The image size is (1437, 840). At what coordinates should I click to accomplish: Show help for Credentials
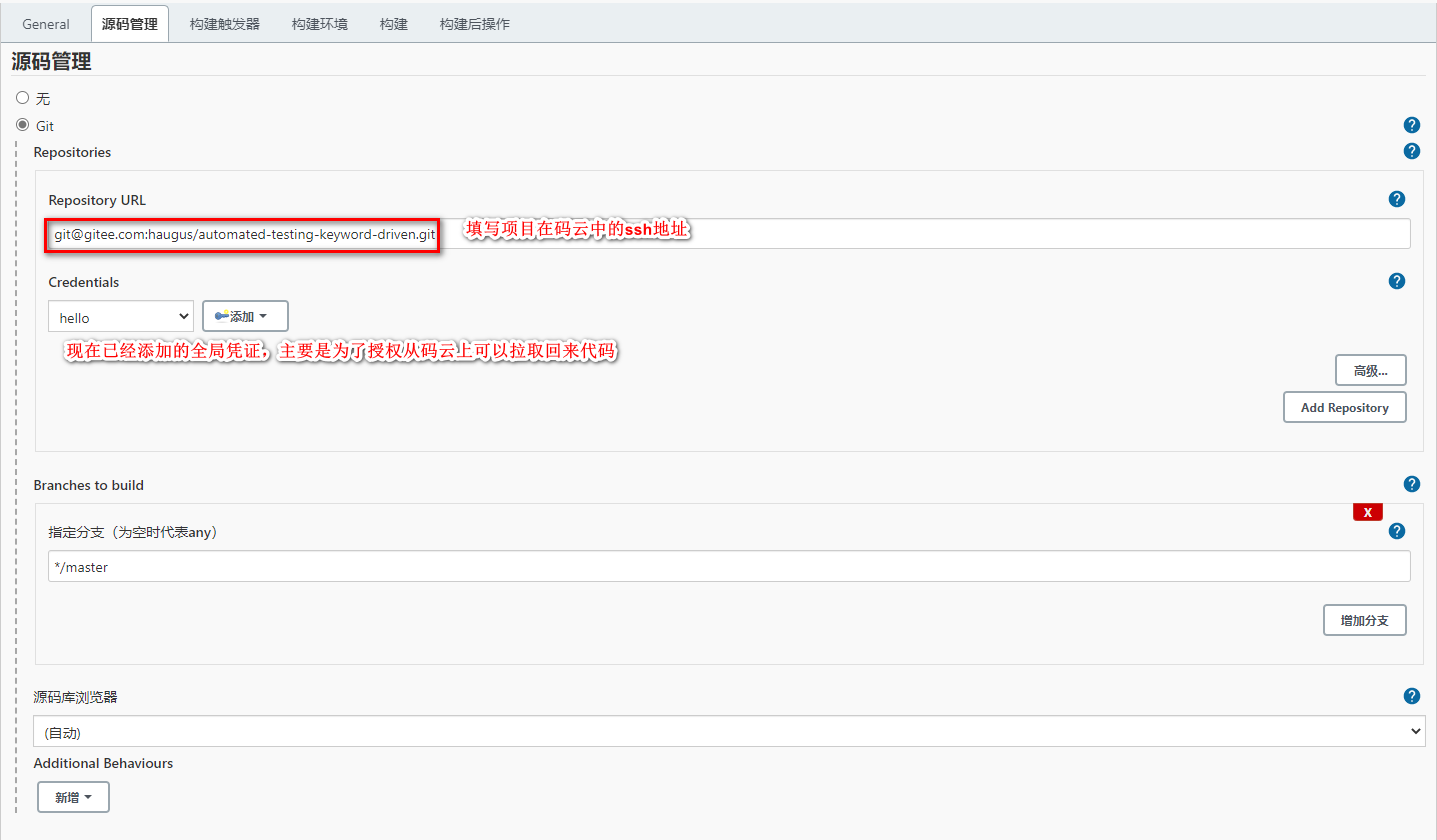pos(1397,281)
